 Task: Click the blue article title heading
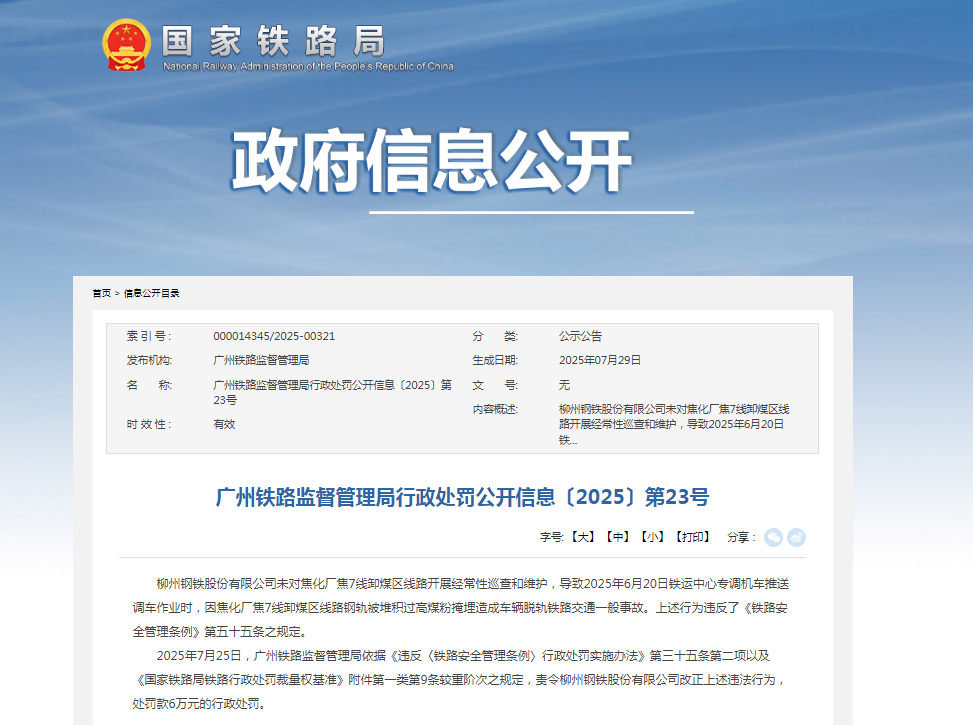pyautogui.click(x=462, y=497)
